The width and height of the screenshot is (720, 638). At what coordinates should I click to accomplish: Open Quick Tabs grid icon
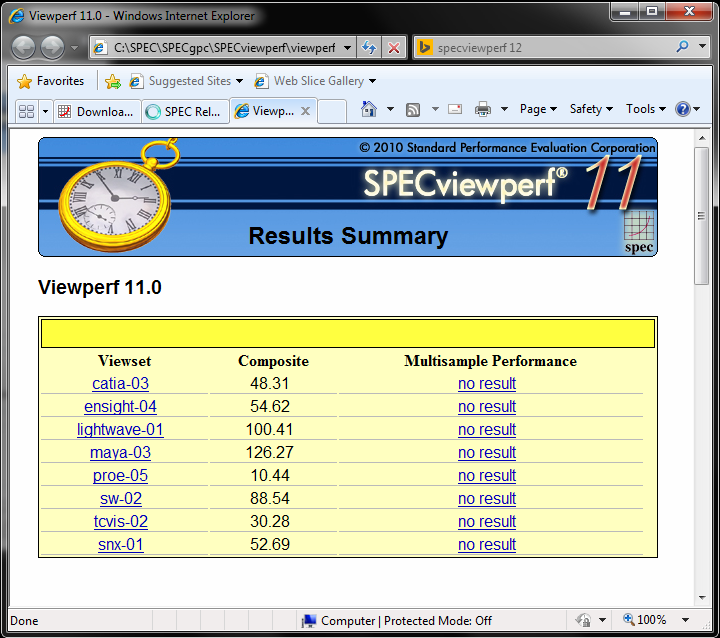click(x=27, y=111)
